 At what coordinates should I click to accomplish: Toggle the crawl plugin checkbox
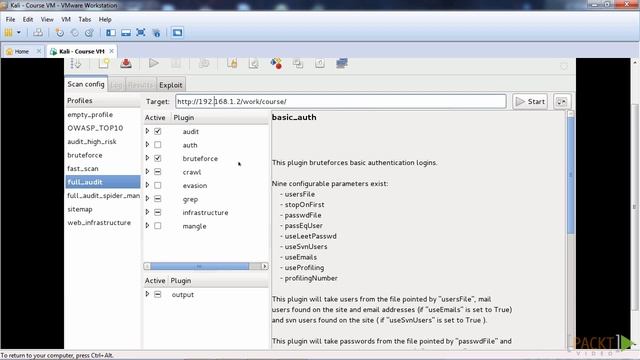(158, 172)
